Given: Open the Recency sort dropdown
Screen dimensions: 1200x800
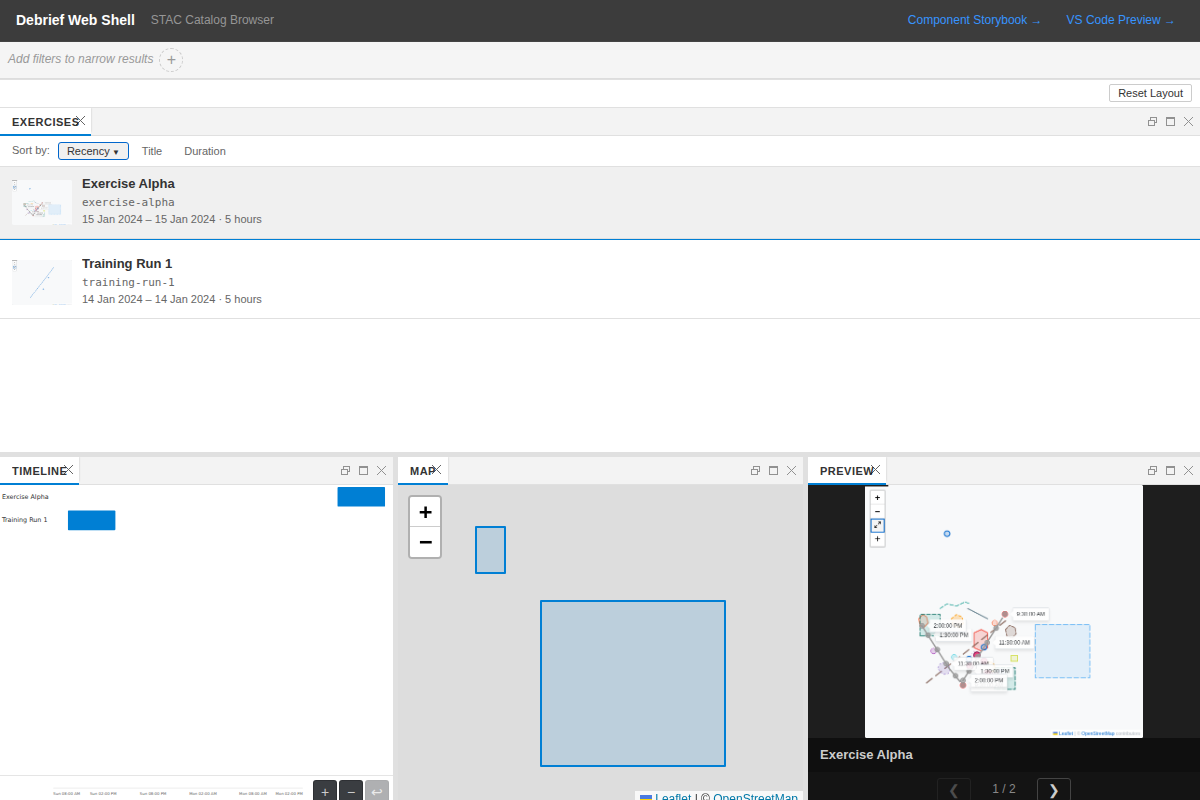Looking at the screenshot, I should coord(93,151).
